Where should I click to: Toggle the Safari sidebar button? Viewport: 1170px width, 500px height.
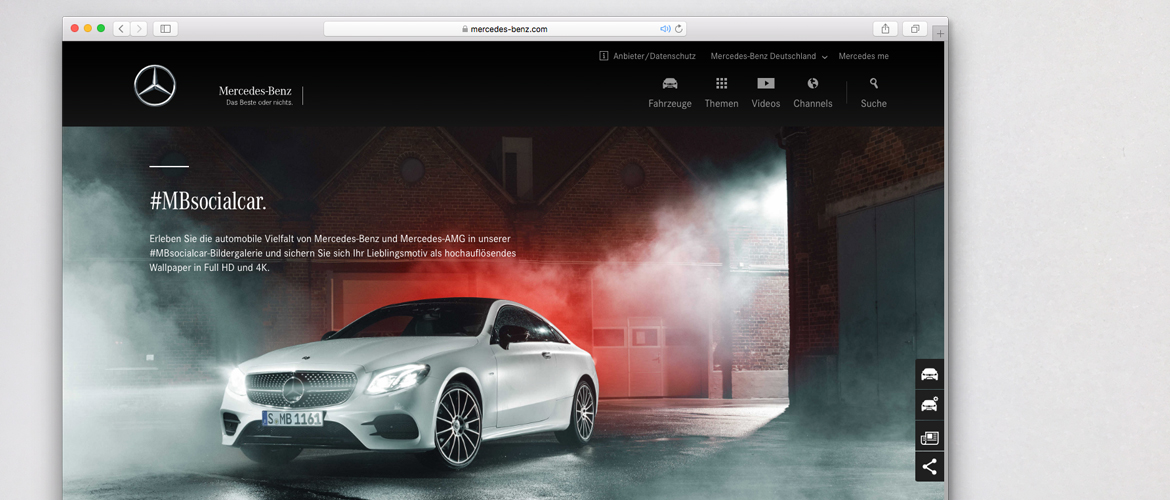pos(165,28)
